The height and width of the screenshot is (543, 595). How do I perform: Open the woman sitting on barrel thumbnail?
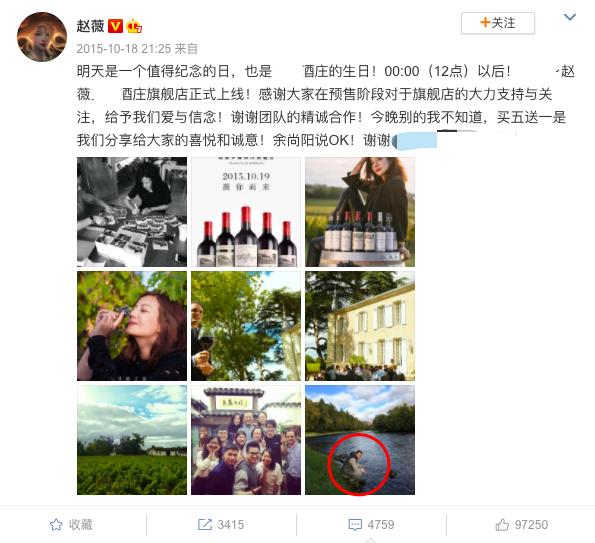[x=360, y=212]
